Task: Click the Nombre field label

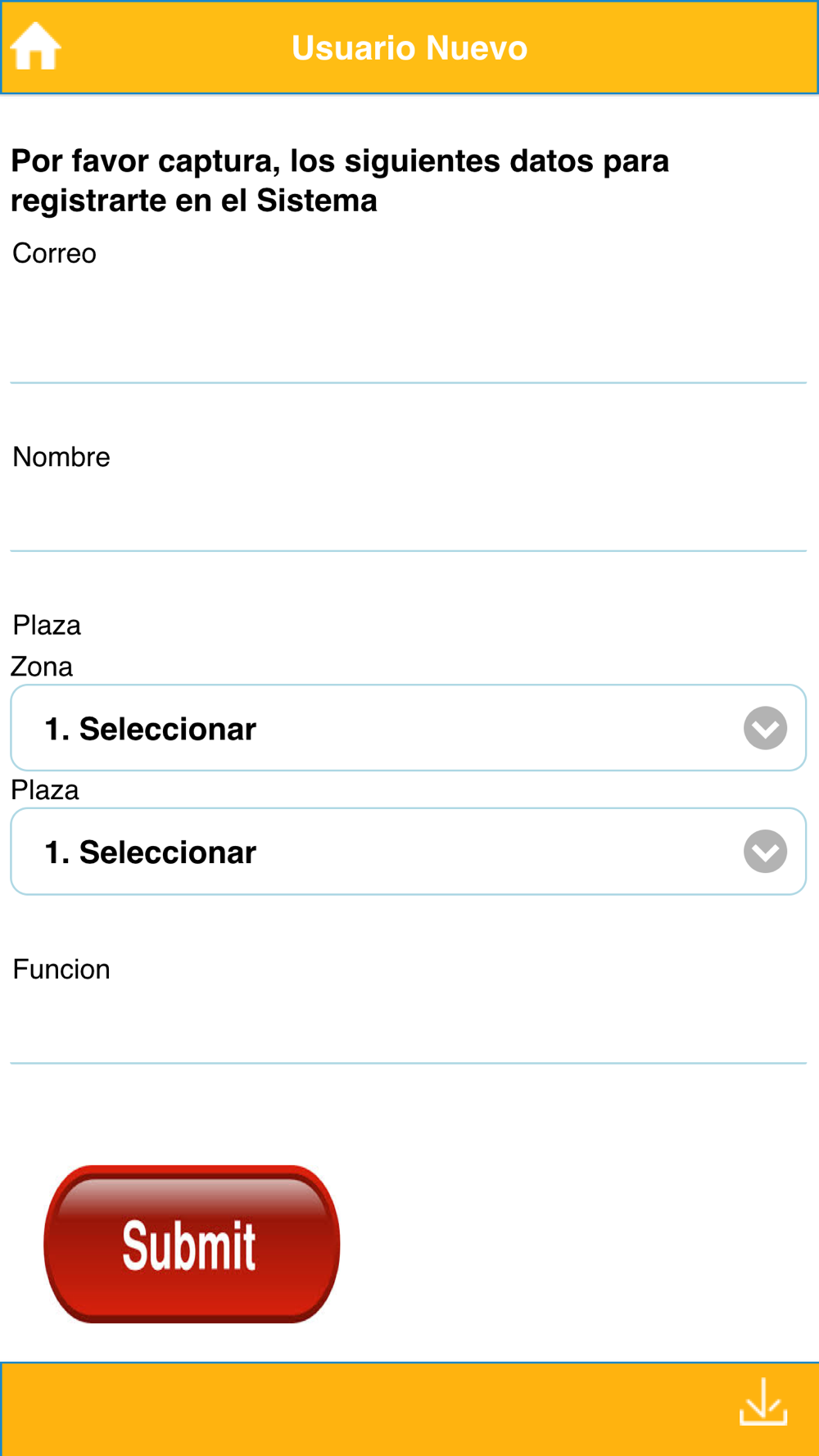Action: [61, 457]
